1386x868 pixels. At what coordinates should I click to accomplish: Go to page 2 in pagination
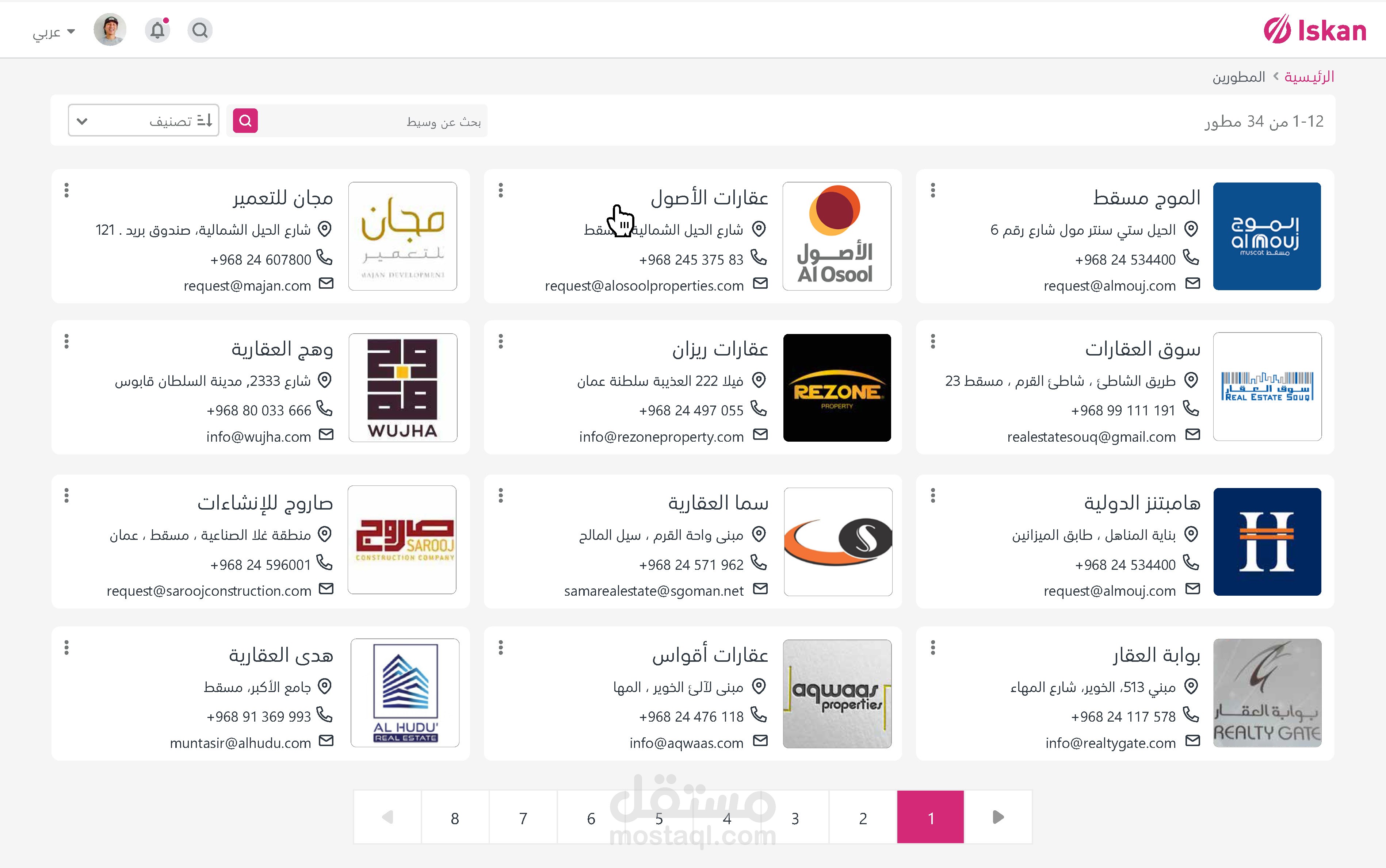pyautogui.click(x=863, y=818)
